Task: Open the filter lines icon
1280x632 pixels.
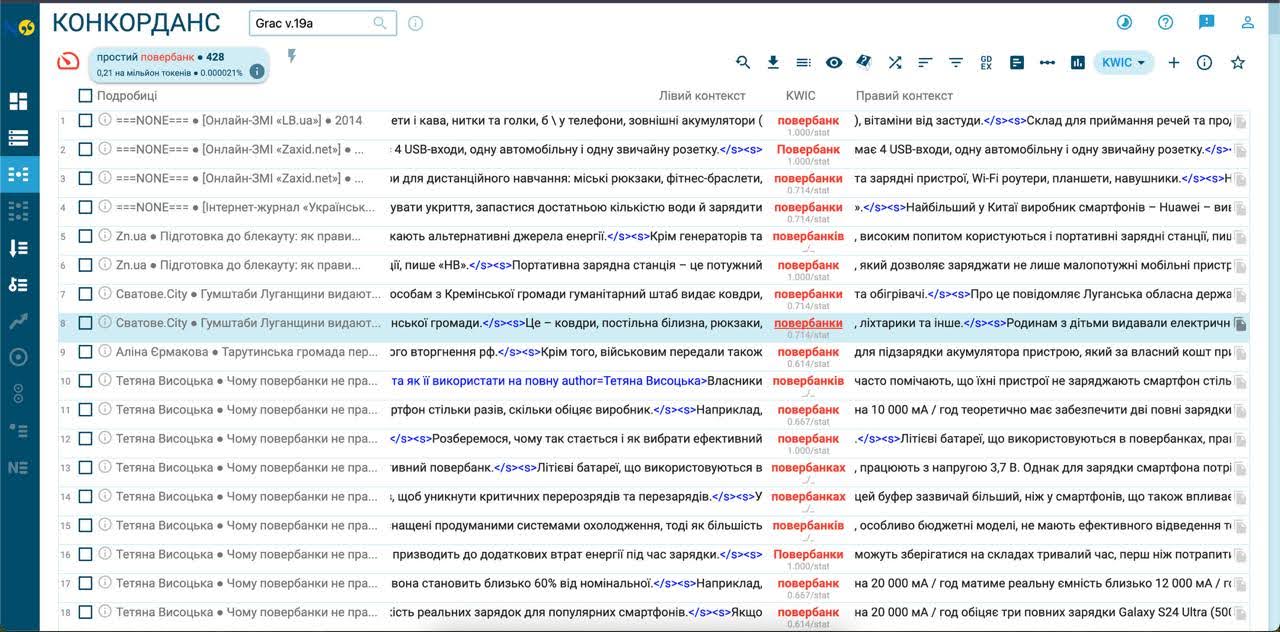Action: pos(956,62)
